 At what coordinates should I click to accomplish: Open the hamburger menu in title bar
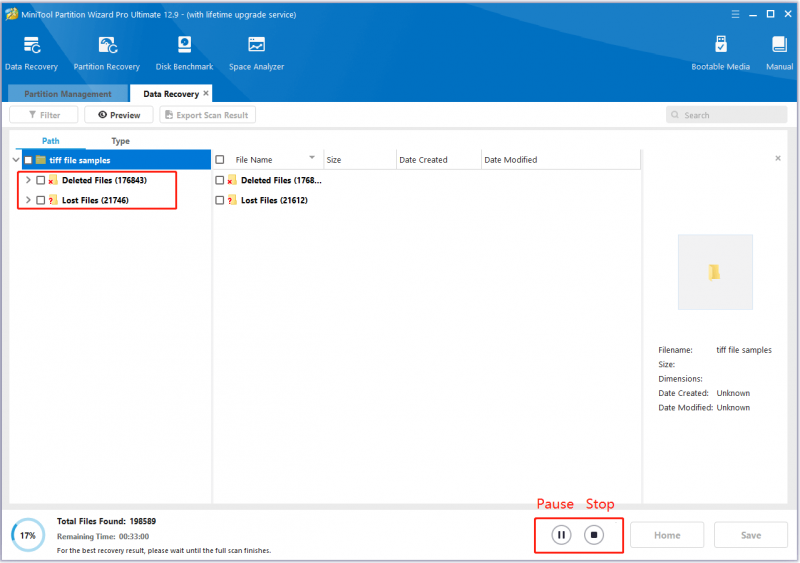point(735,14)
